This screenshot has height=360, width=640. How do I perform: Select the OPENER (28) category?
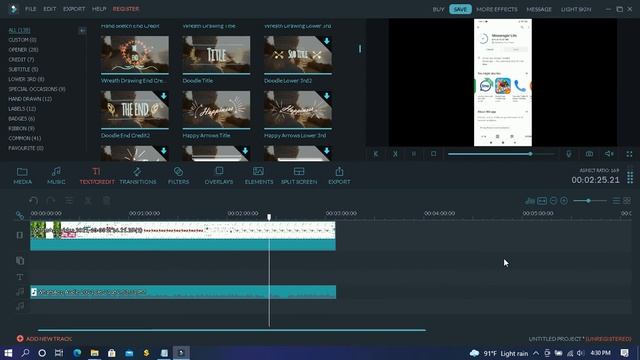[x=23, y=50]
